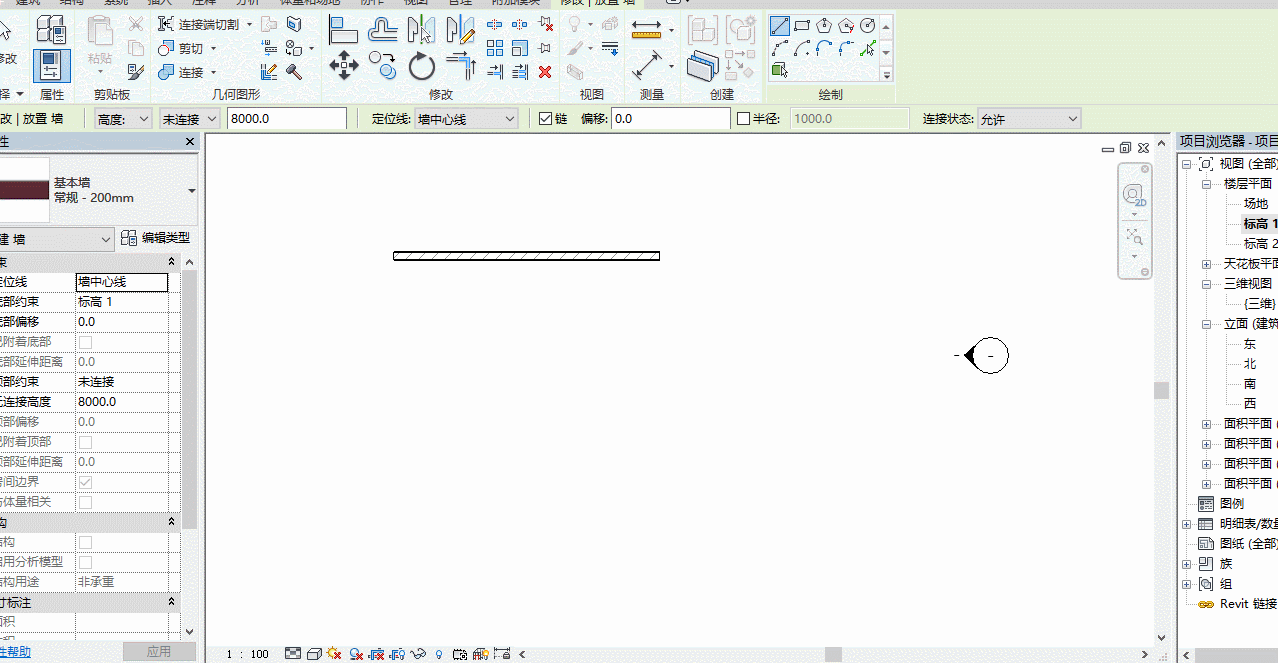Open the 定位线 location line dropdown
Image resolution: width=1278 pixels, height=663 pixels.
467,119
